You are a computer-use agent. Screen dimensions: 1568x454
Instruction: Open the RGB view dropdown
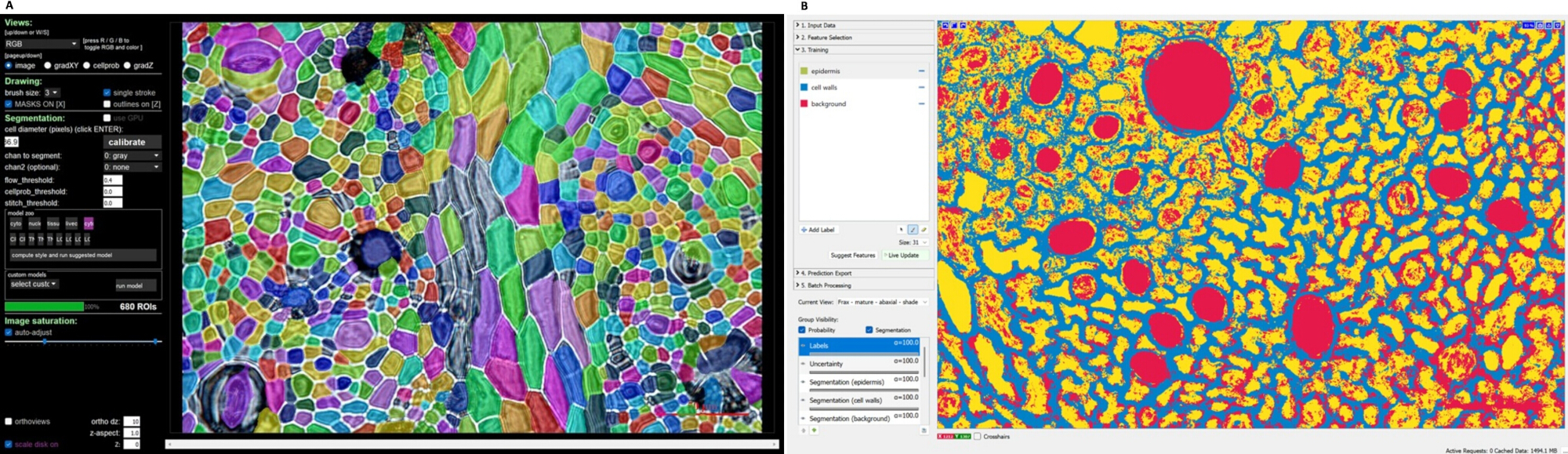(x=41, y=44)
